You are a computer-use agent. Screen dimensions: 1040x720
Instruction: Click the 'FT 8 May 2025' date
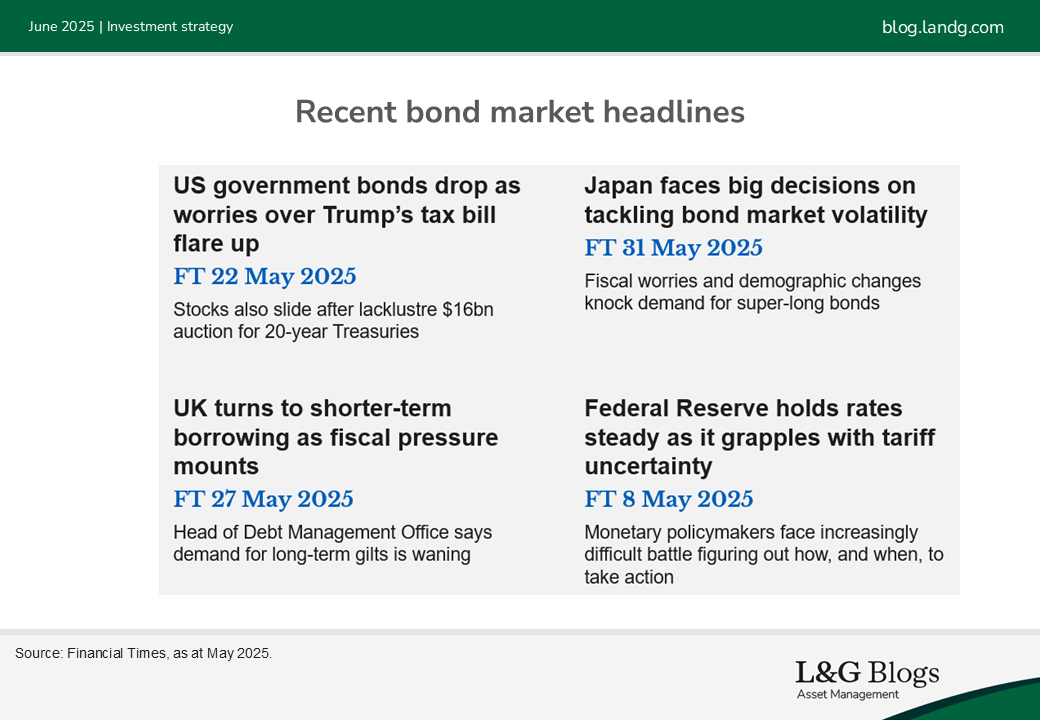(669, 499)
